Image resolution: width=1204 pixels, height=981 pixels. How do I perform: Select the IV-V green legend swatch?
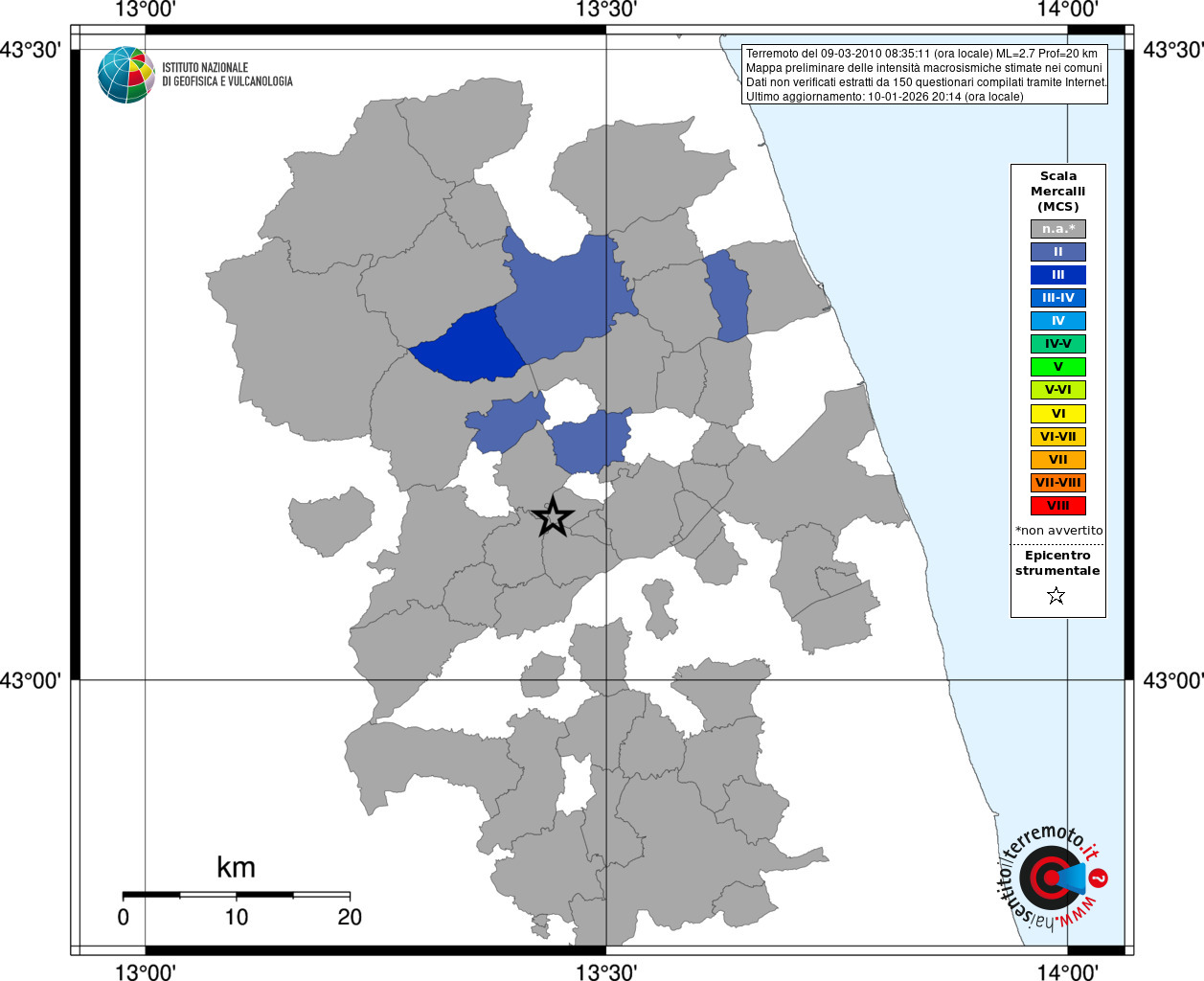point(1058,344)
